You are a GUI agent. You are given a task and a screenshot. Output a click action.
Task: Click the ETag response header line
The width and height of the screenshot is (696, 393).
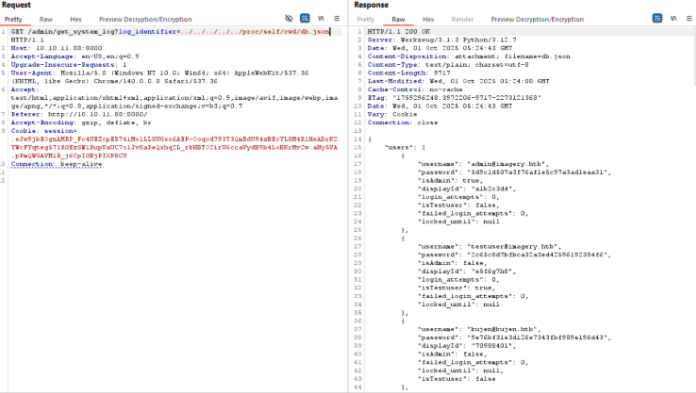[454, 98]
